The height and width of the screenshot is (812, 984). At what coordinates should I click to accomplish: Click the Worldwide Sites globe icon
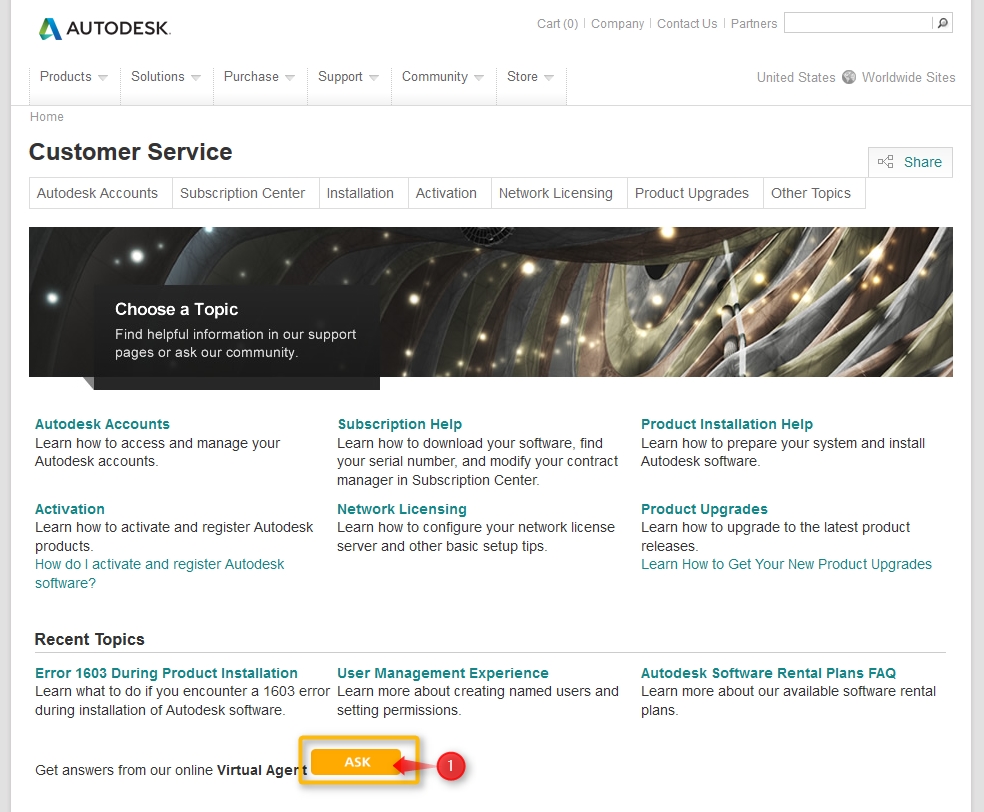coord(849,77)
